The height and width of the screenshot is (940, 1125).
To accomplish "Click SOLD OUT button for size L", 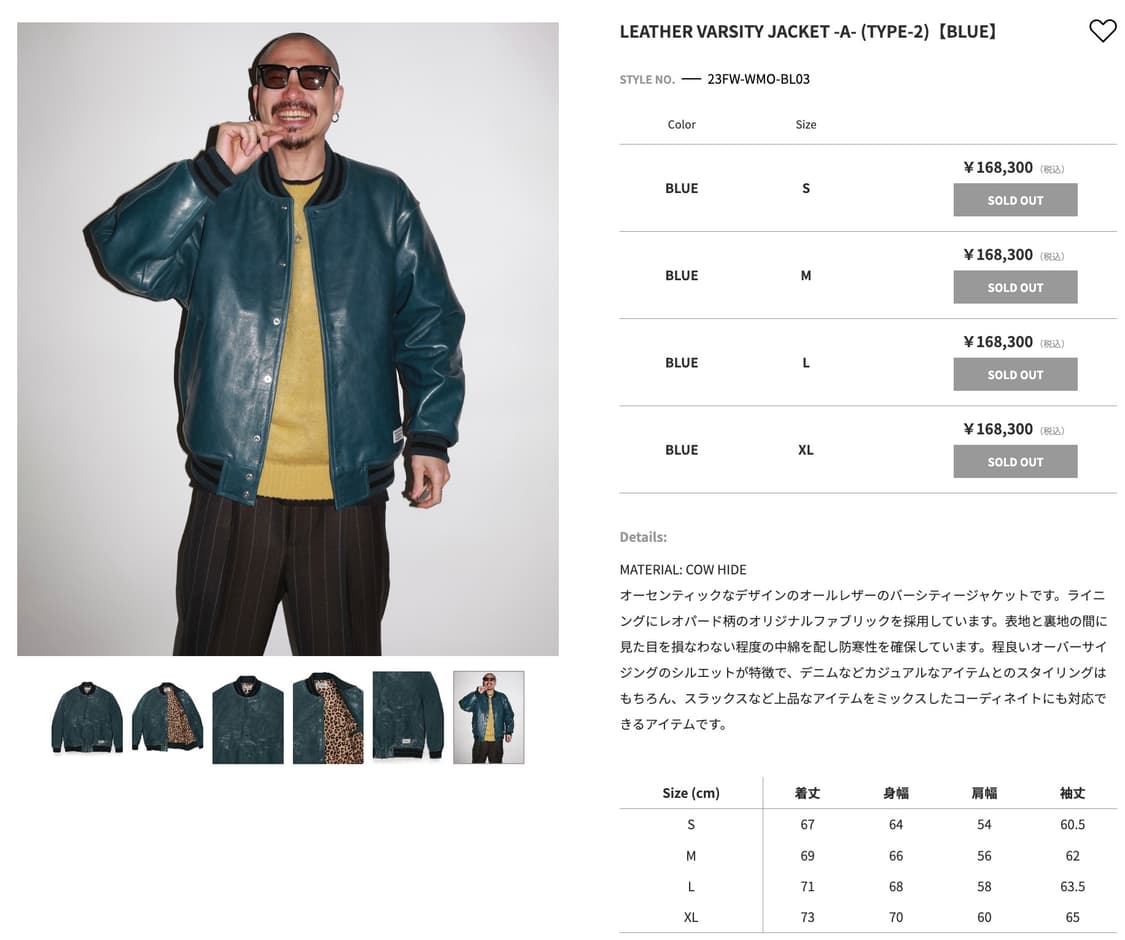I will tap(1015, 374).
